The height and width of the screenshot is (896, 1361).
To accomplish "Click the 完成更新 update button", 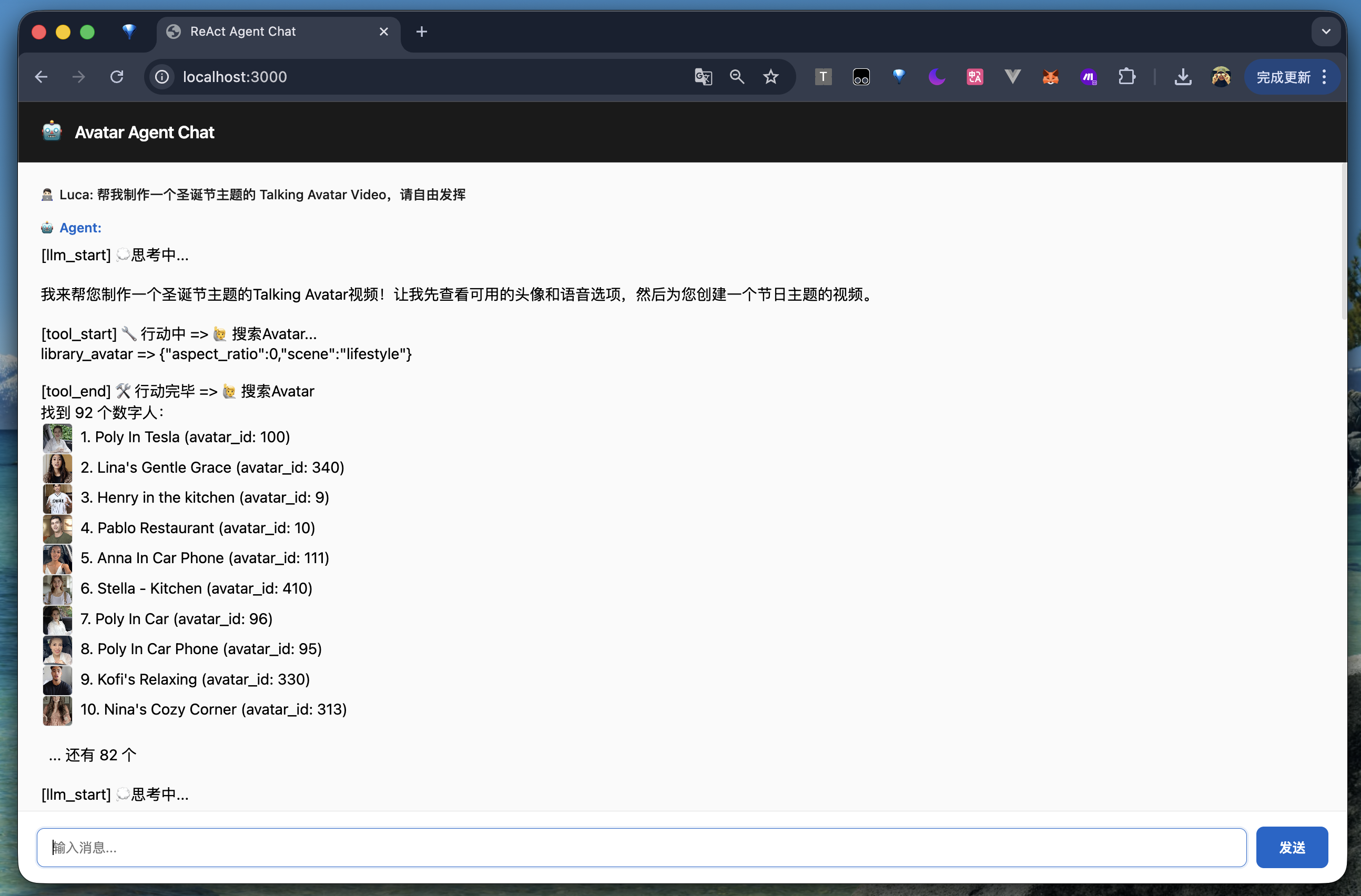I will (1283, 77).
